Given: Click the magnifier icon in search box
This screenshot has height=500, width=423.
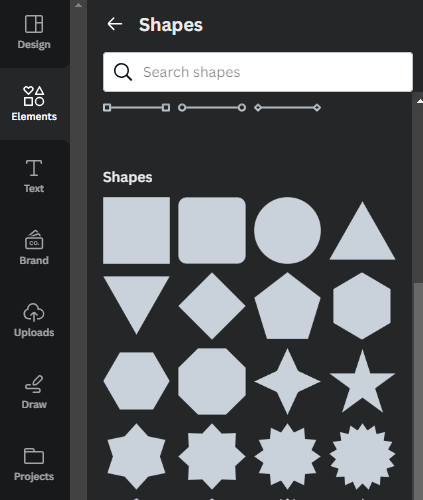Looking at the screenshot, I should [x=123, y=72].
